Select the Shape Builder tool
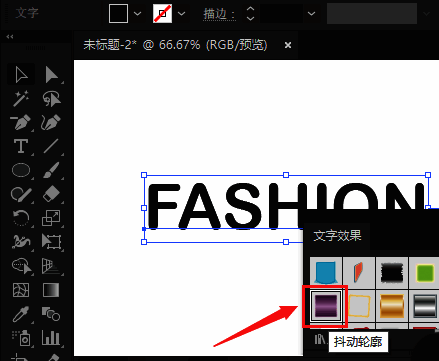 point(21,266)
